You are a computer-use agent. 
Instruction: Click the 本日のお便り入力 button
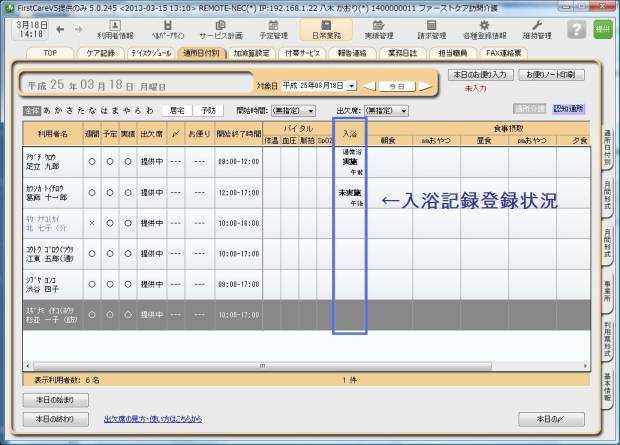coord(481,74)
